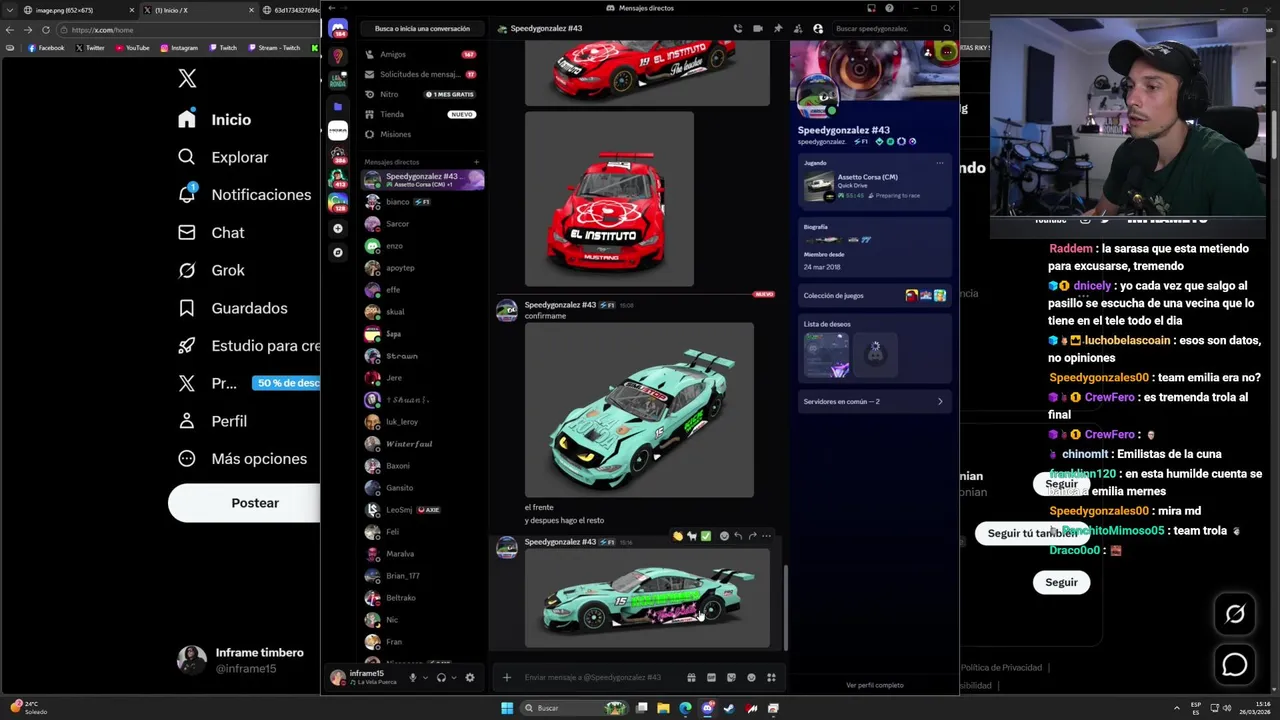React with the green checkmark emoji
Image resolution: width=1280 pixels, height=720 pixels.
coord(706,536)
